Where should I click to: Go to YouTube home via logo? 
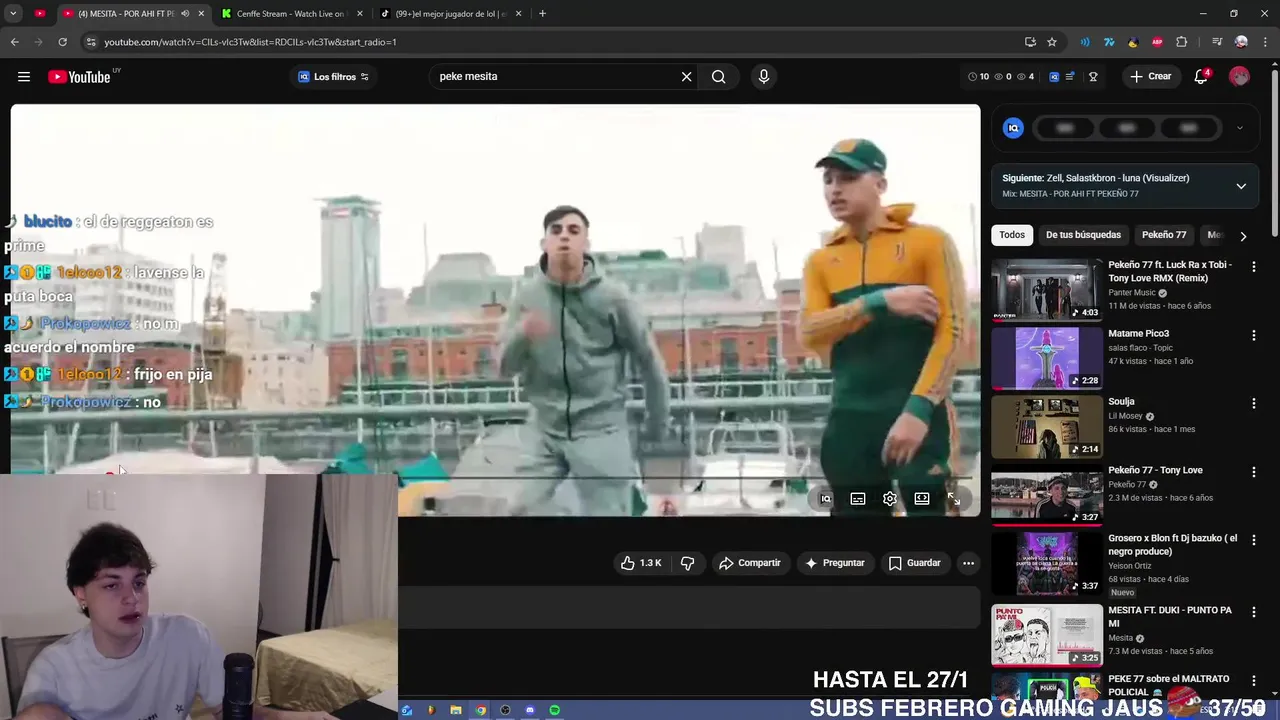[79, 77]
